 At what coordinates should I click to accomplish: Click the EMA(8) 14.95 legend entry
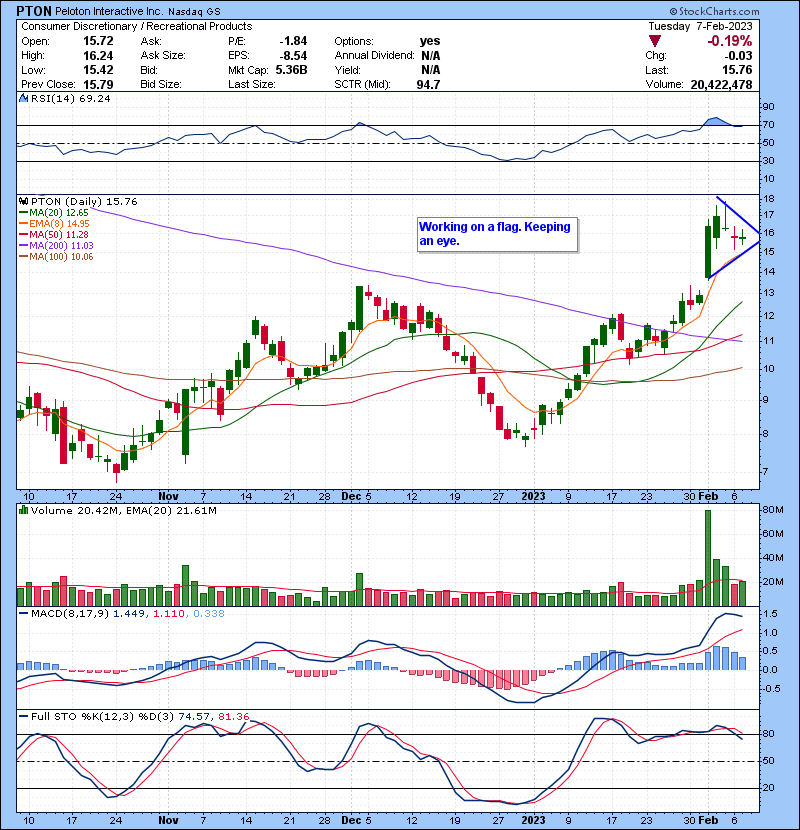(x=55, y=224)
